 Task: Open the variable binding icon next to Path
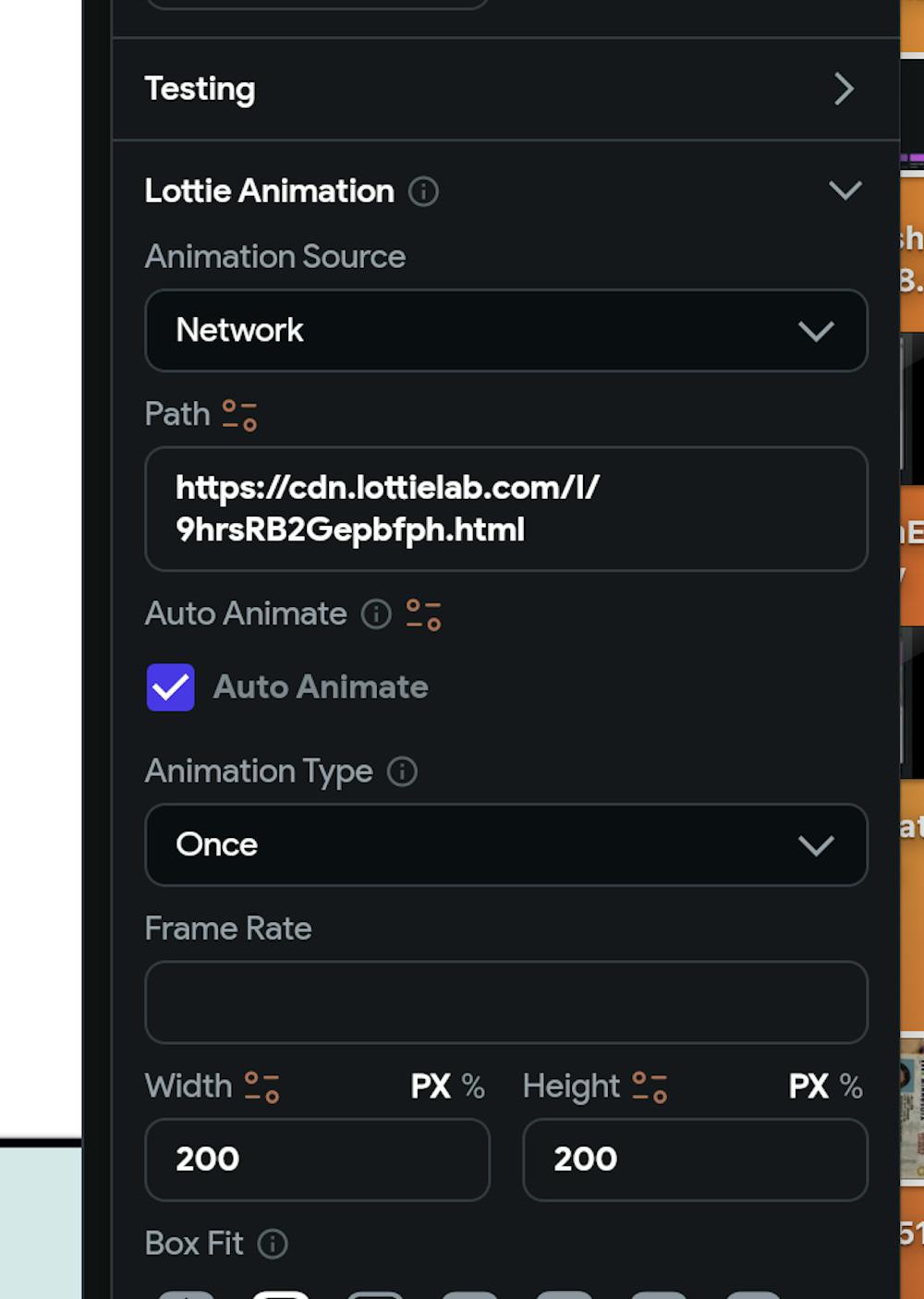click(240, 415)
